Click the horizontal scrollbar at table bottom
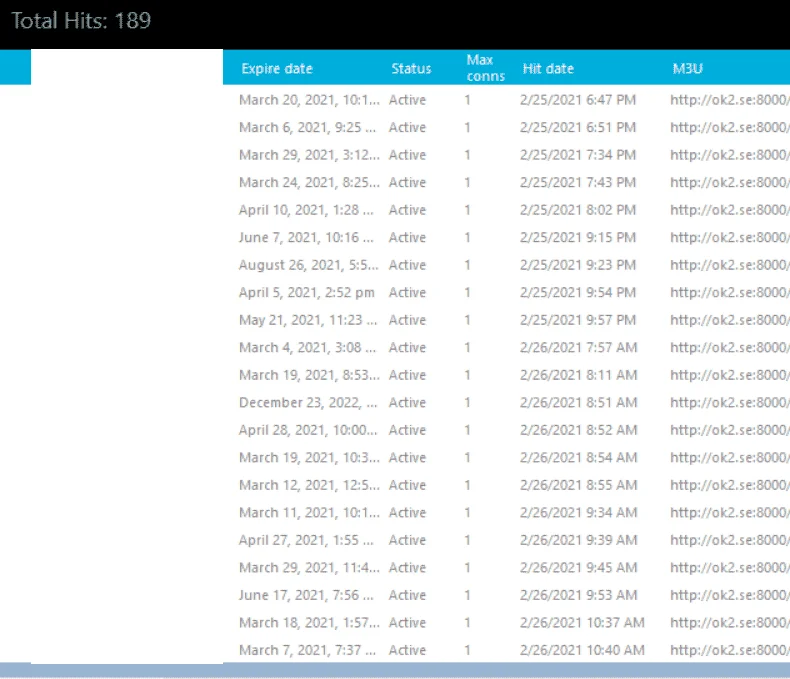Screen dimensions: 790x679 coord(395,670)
